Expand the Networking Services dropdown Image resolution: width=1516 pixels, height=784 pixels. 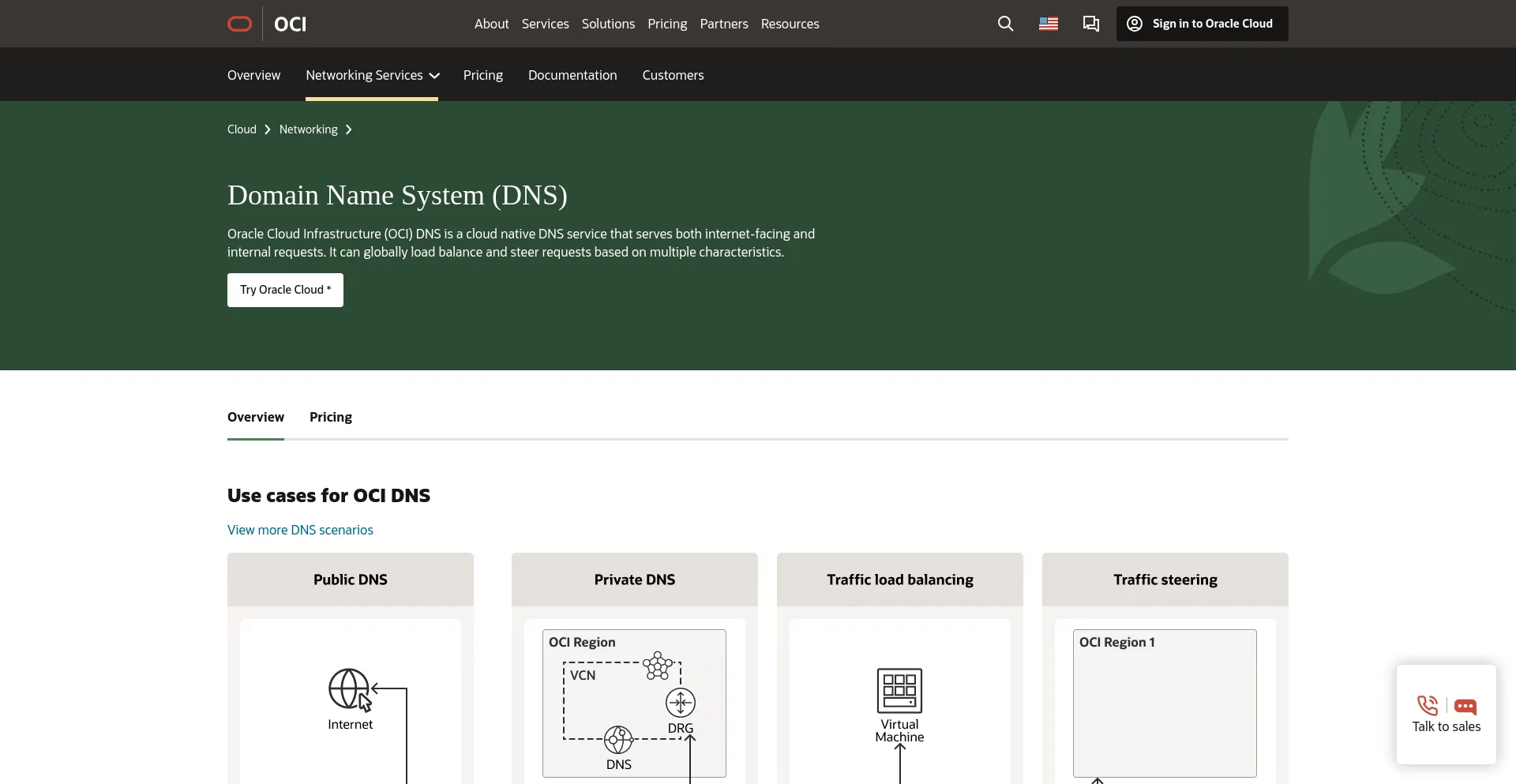click(x=372, y=75)
